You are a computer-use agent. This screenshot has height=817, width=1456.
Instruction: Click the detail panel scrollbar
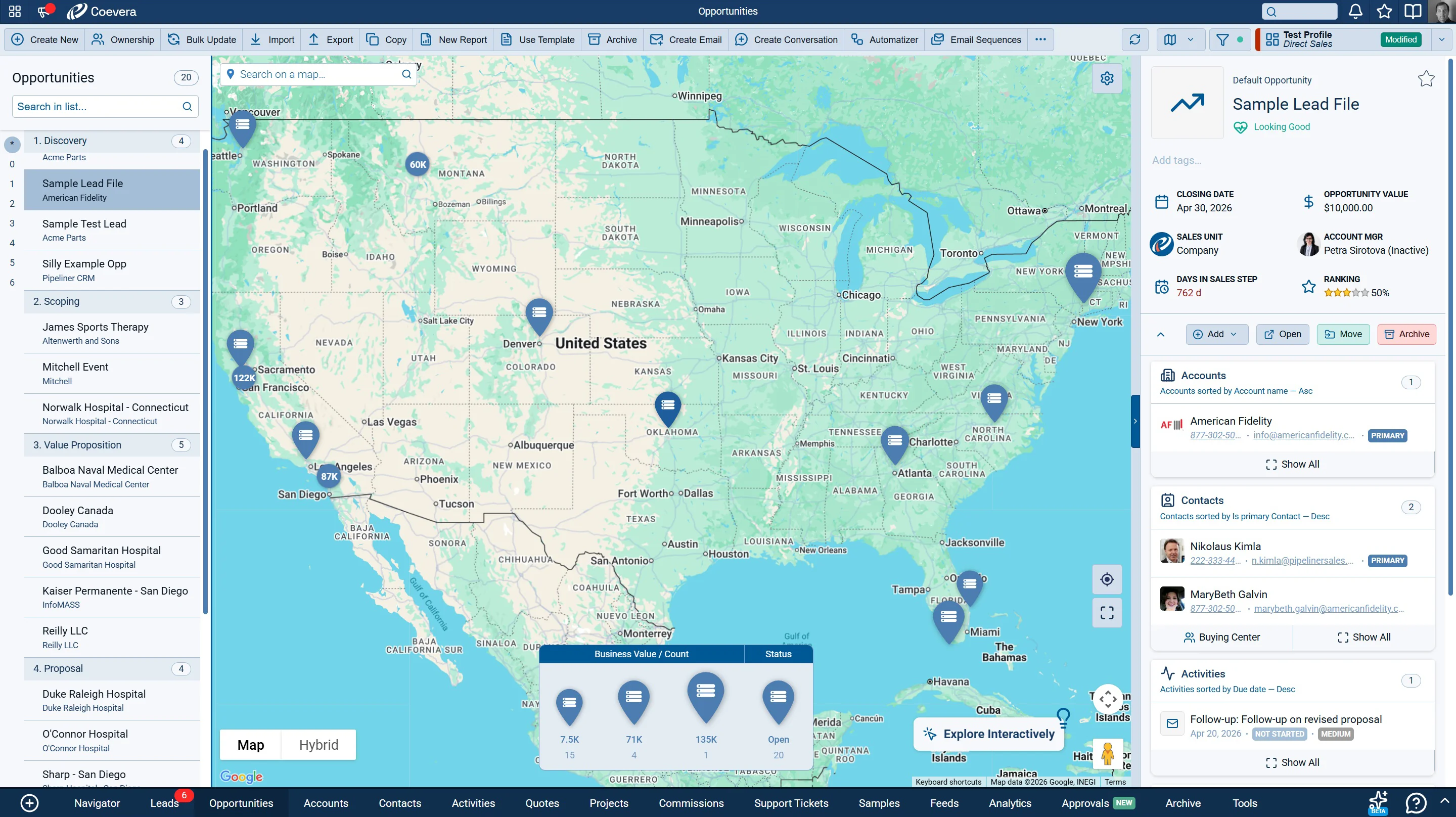pyautogui.click(x=1450, y=327)
